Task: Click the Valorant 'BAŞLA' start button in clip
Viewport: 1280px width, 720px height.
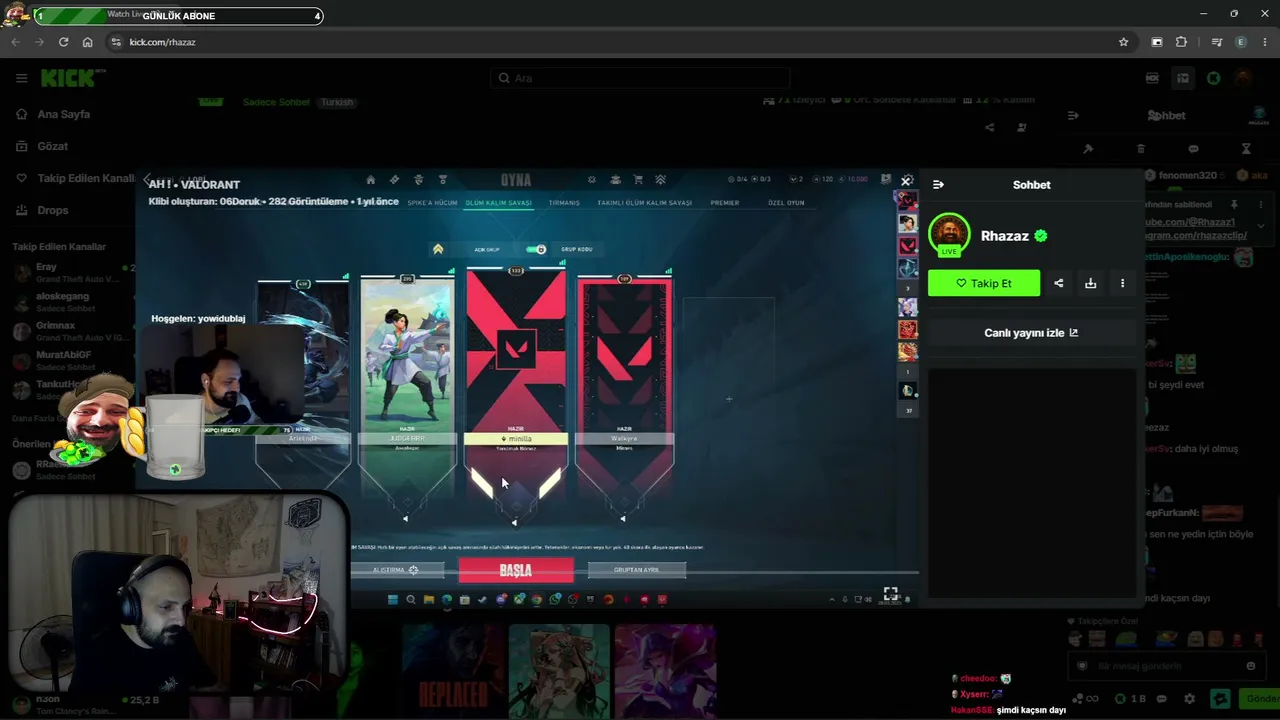Action: [x=516, y=570]
